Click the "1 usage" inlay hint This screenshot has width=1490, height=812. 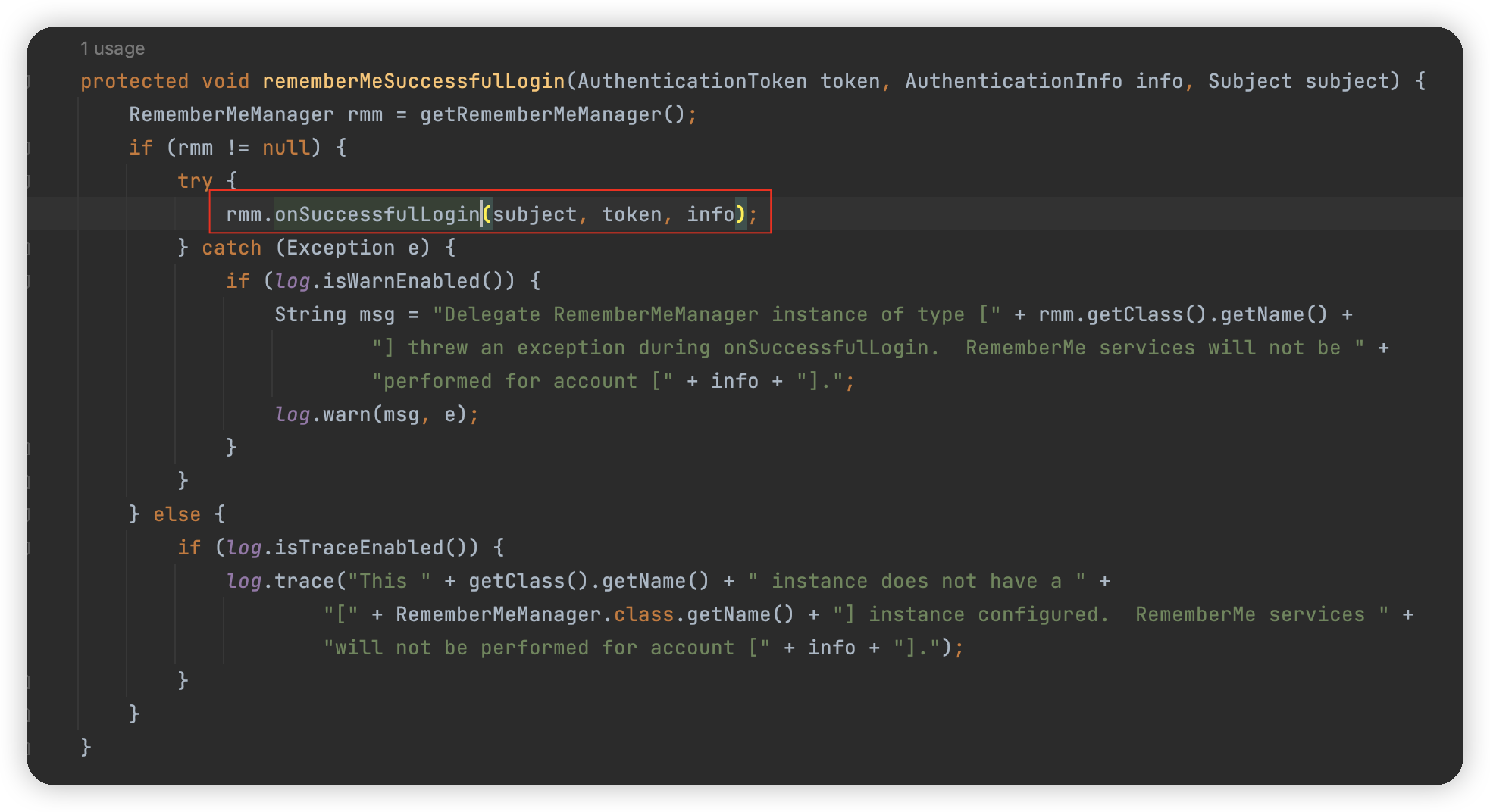coord(112,48)
